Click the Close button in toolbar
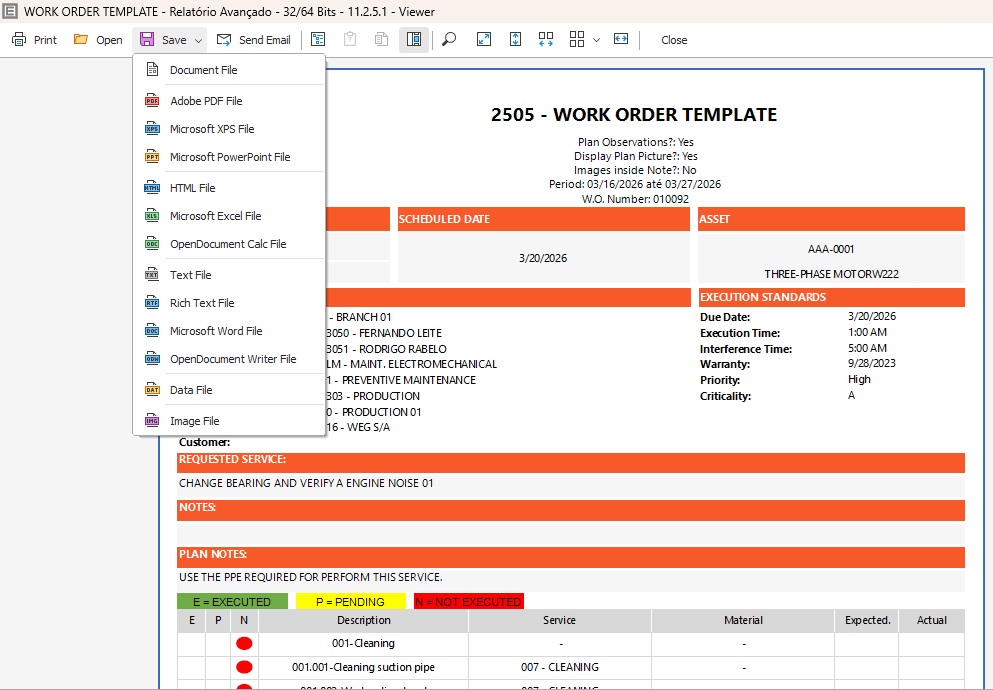 [x=674, y=40]
